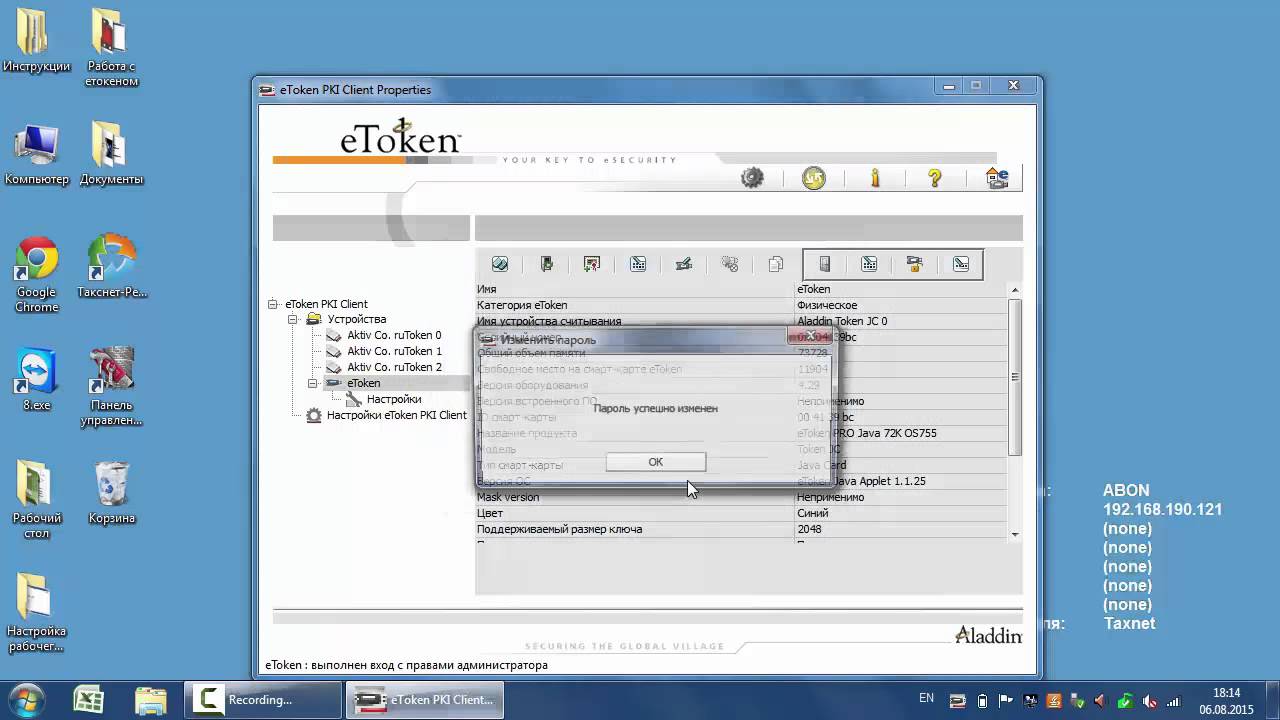This screenshot has height=720, width=1280.
Task: Collapse the Устройства tree node
Action: 293,320
